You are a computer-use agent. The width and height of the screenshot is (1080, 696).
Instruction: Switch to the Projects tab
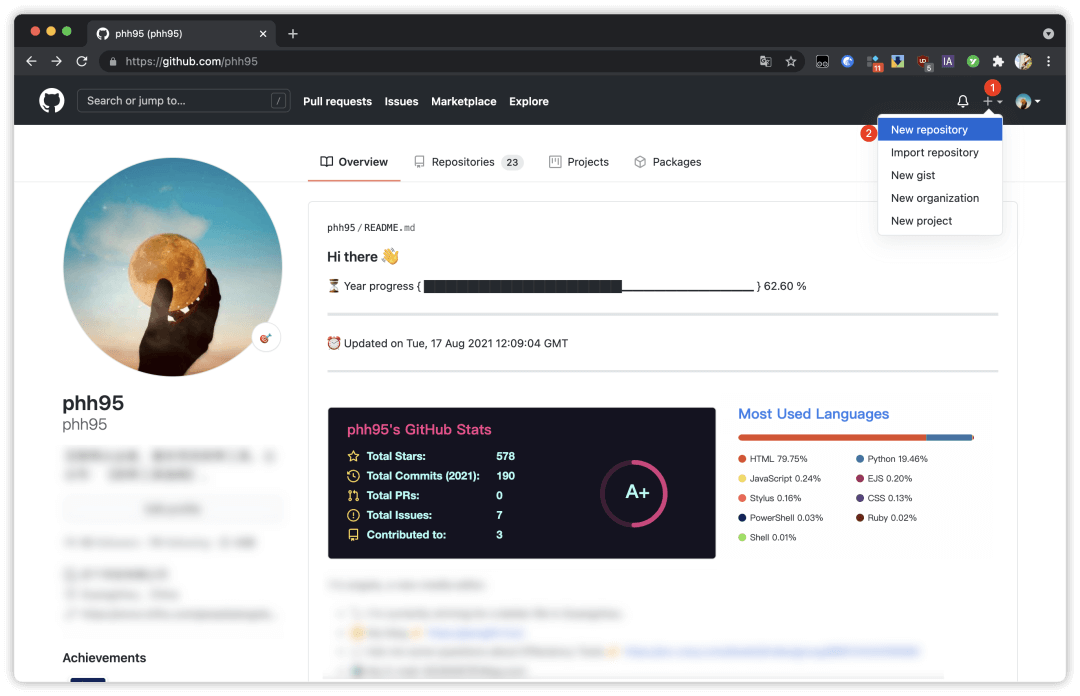tap(579, 162)
